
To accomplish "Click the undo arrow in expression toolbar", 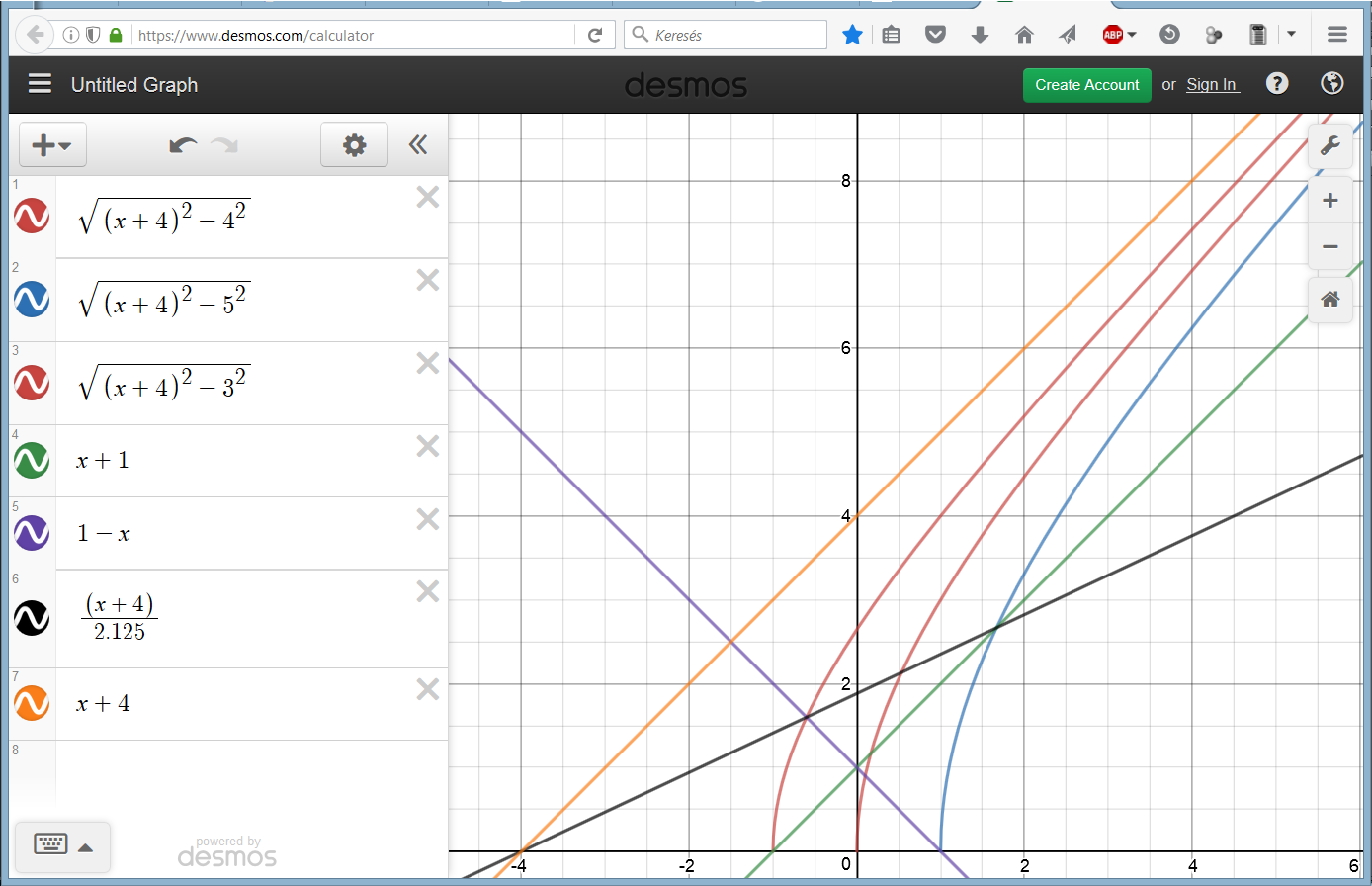I will 183,146.
